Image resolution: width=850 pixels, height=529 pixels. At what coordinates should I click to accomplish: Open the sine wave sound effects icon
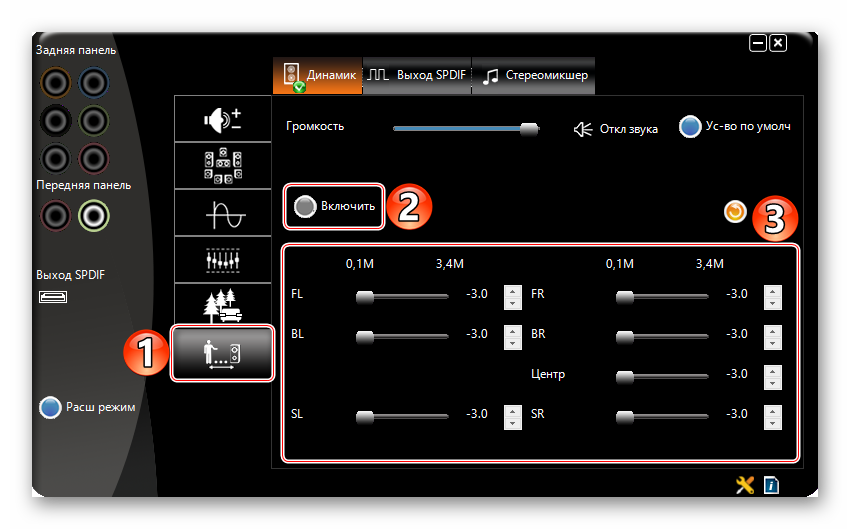click(x=223, y=212)
